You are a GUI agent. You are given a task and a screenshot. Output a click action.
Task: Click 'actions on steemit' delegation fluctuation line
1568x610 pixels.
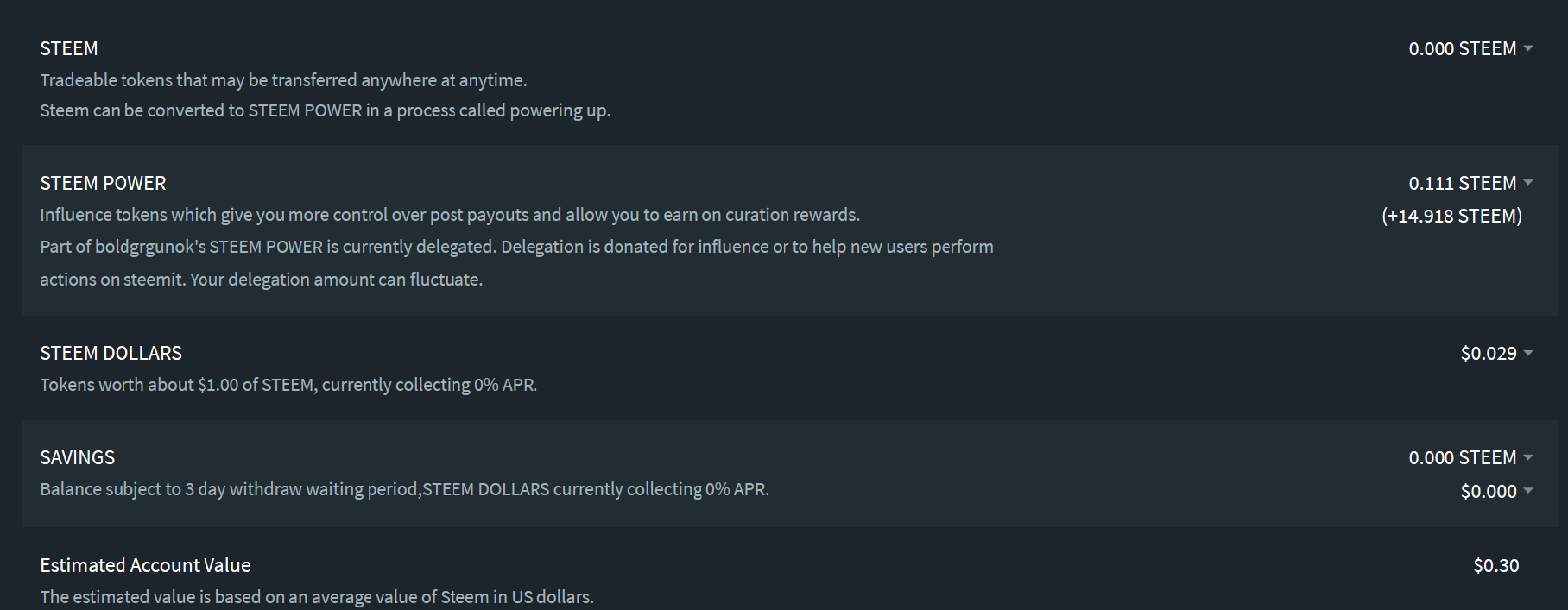point(261,280)
